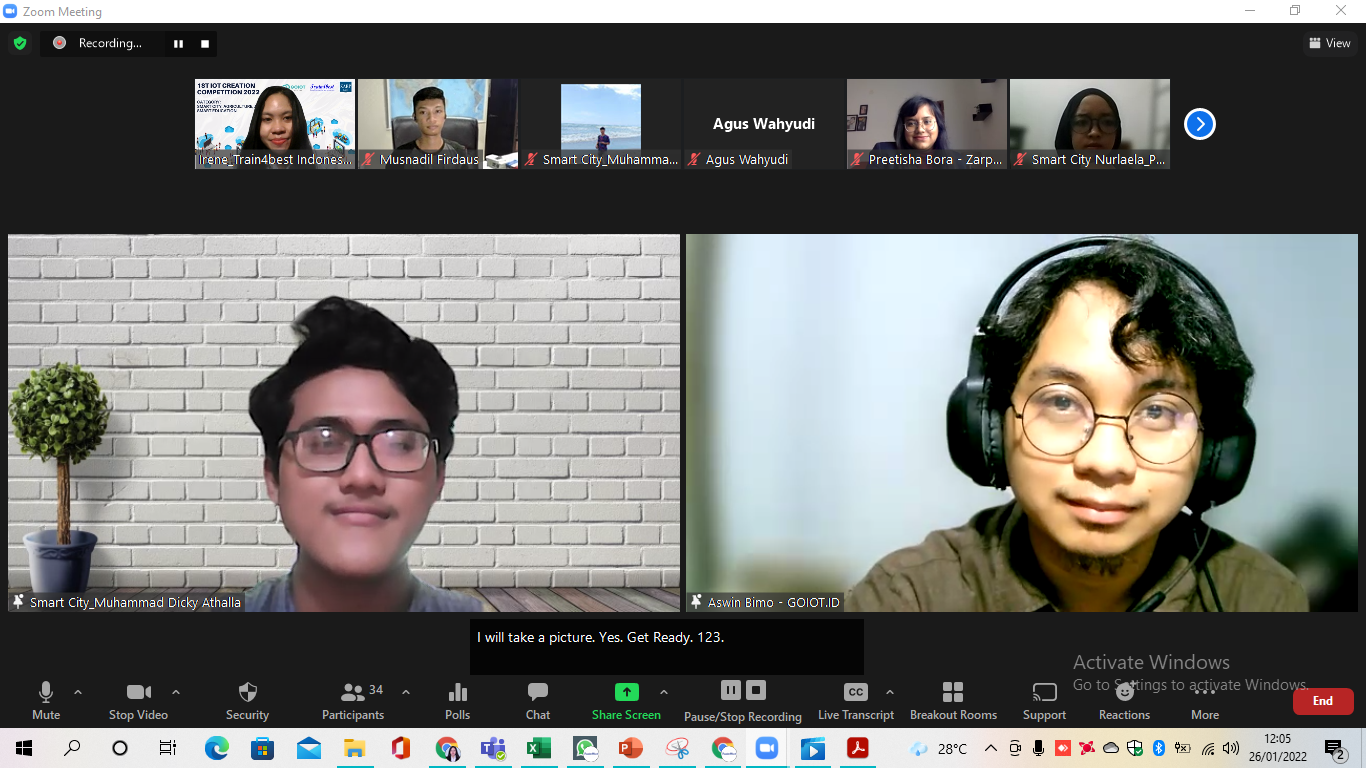Click the Recording... status label
Image resolution: width=1366 pixels, height=768 pixels.
110,43
